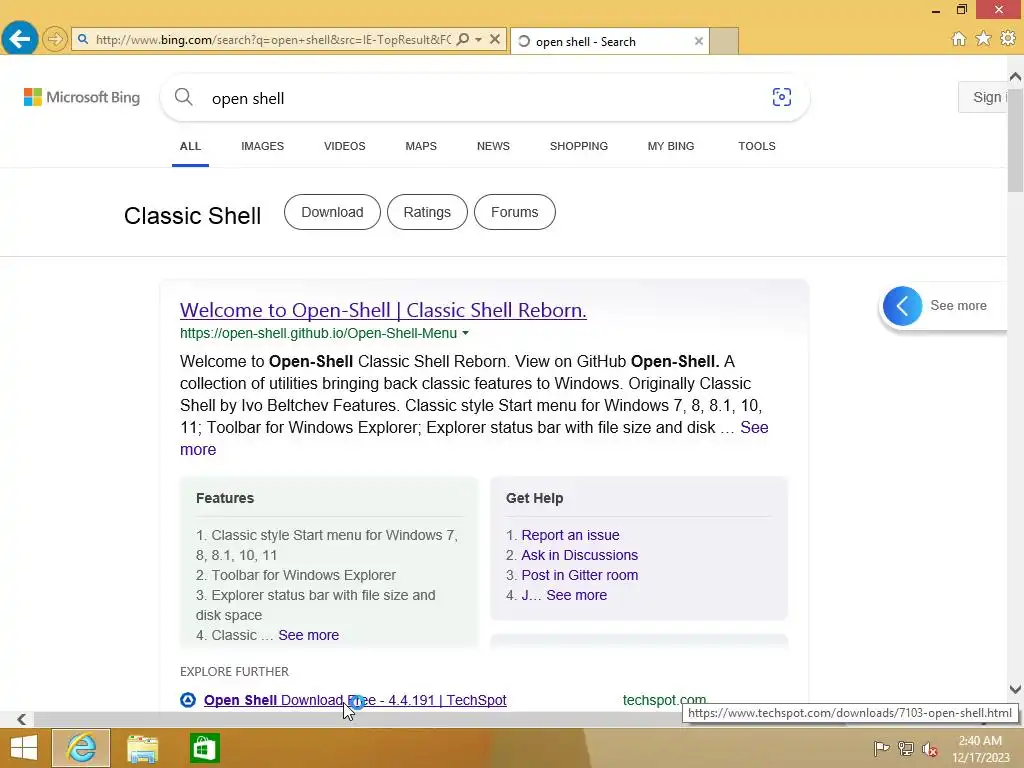
Task: Open the TOOLS menu
Action: [757, 146]
